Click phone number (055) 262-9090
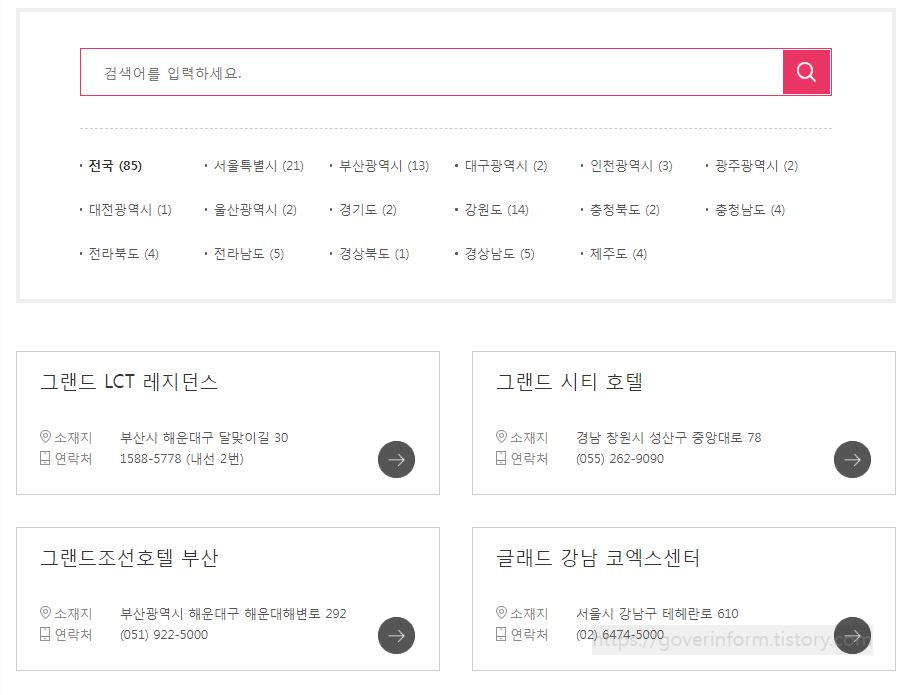This screenshot has height=695, width=913. (x=620, y=459)
